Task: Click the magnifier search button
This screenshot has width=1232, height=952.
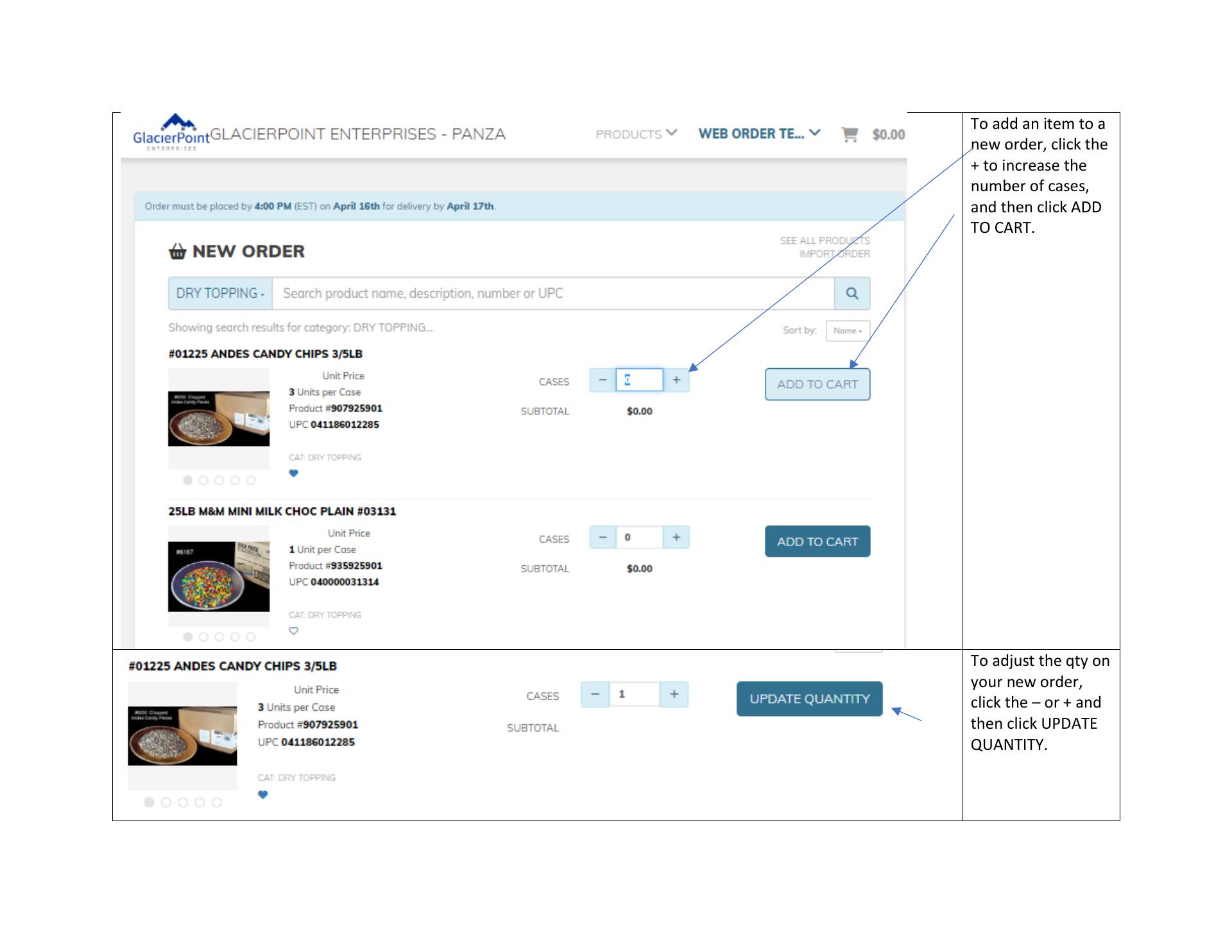Action: [x=851, y=293]
